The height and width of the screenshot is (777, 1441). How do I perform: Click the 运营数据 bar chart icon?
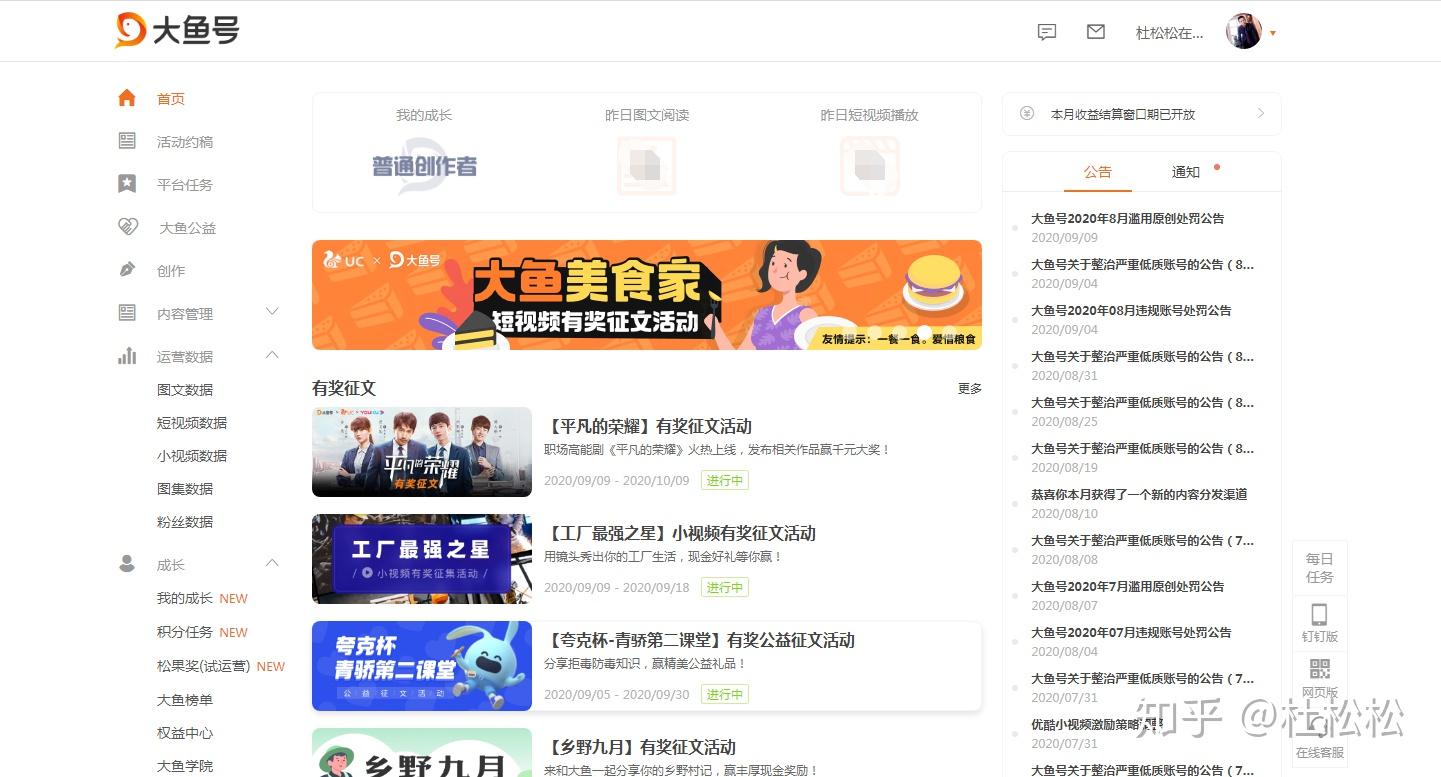[127, 355]
